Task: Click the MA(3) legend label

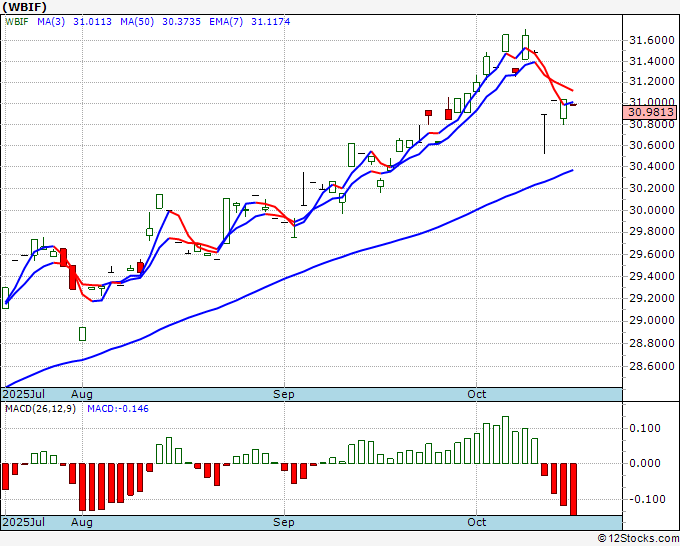Action: [51, 22]
